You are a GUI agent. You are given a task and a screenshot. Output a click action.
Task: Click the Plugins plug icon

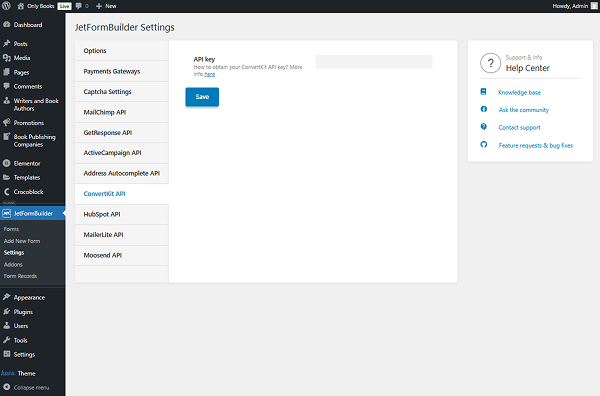click(7, 312)
